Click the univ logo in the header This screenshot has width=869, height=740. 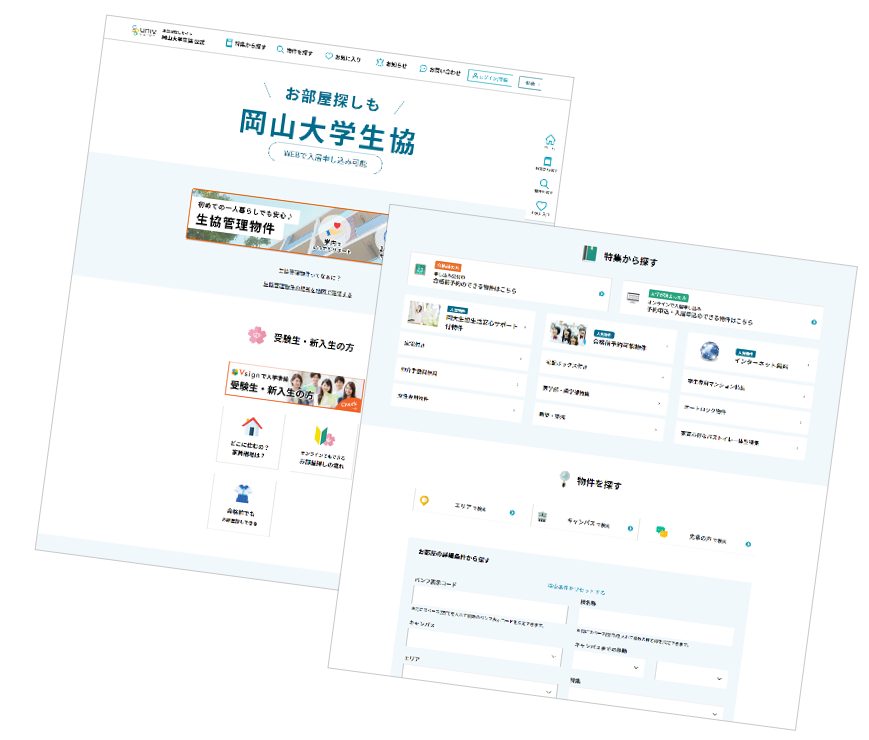(x=144, y=31)
